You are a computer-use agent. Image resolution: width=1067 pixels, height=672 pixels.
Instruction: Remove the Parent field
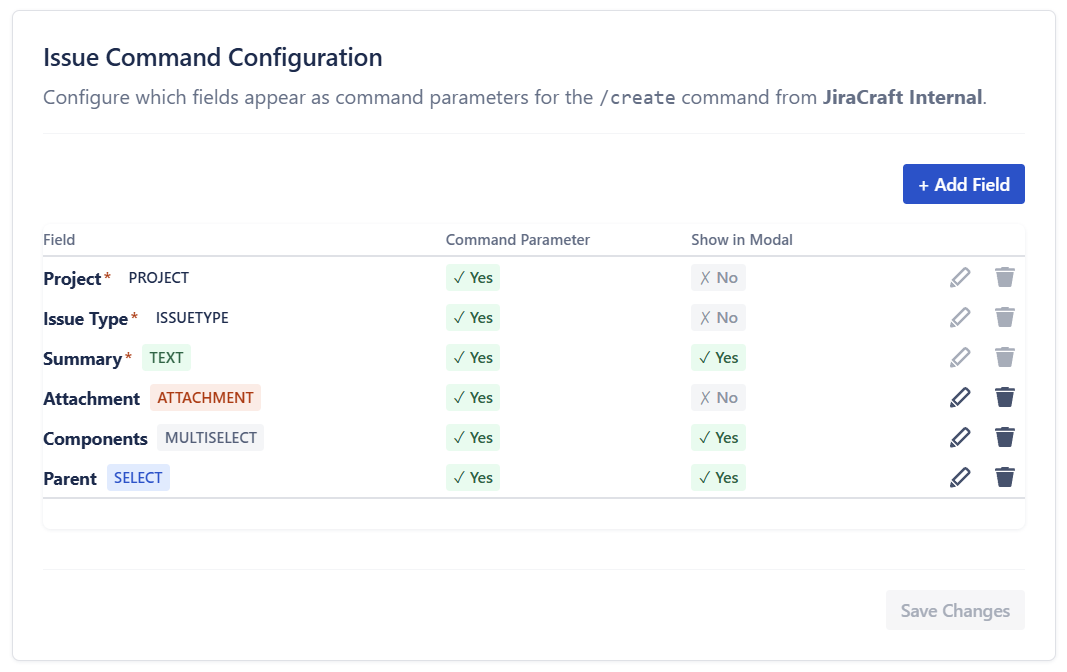pyautogui.click(x=1004, y=478)
